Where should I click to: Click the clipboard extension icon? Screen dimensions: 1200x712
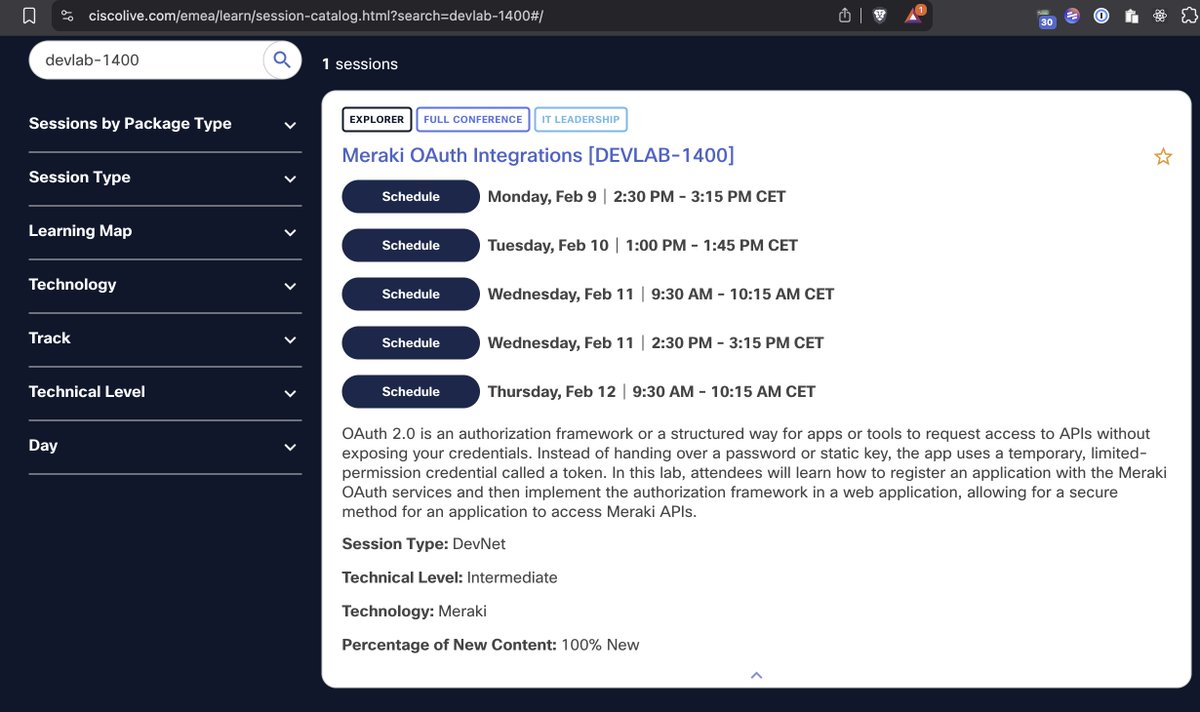coord(1131,15)
